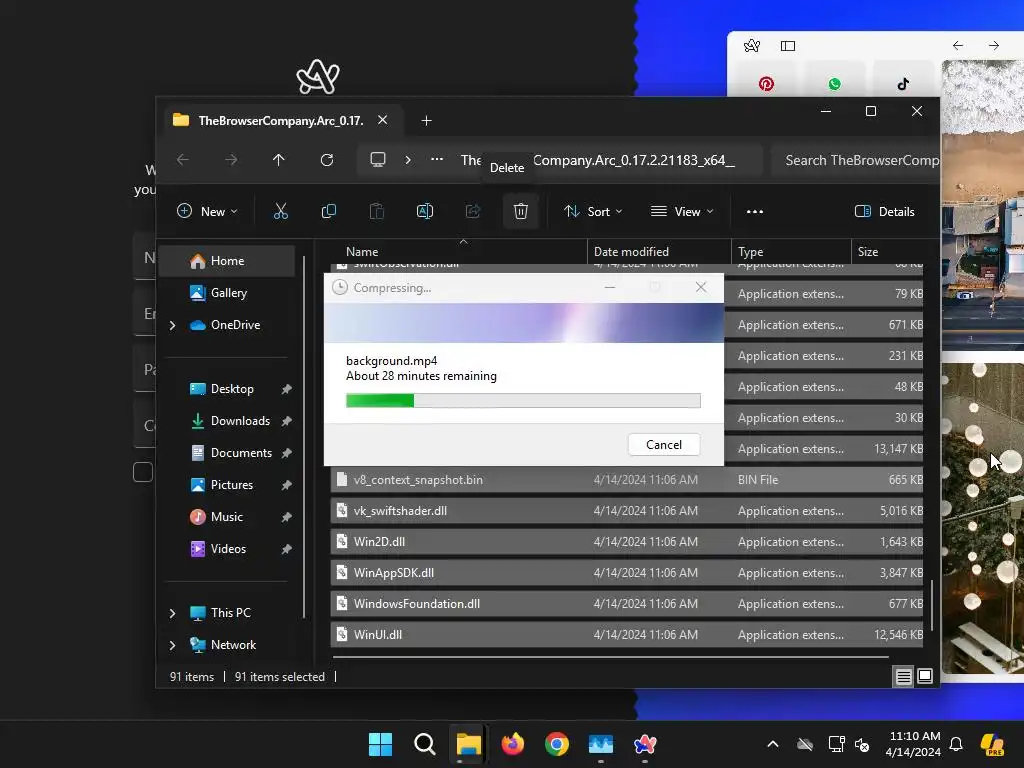The height and width of the screenshot is (768, 1024).
Task: Click the compression progress bar
Action: (523, 400)
